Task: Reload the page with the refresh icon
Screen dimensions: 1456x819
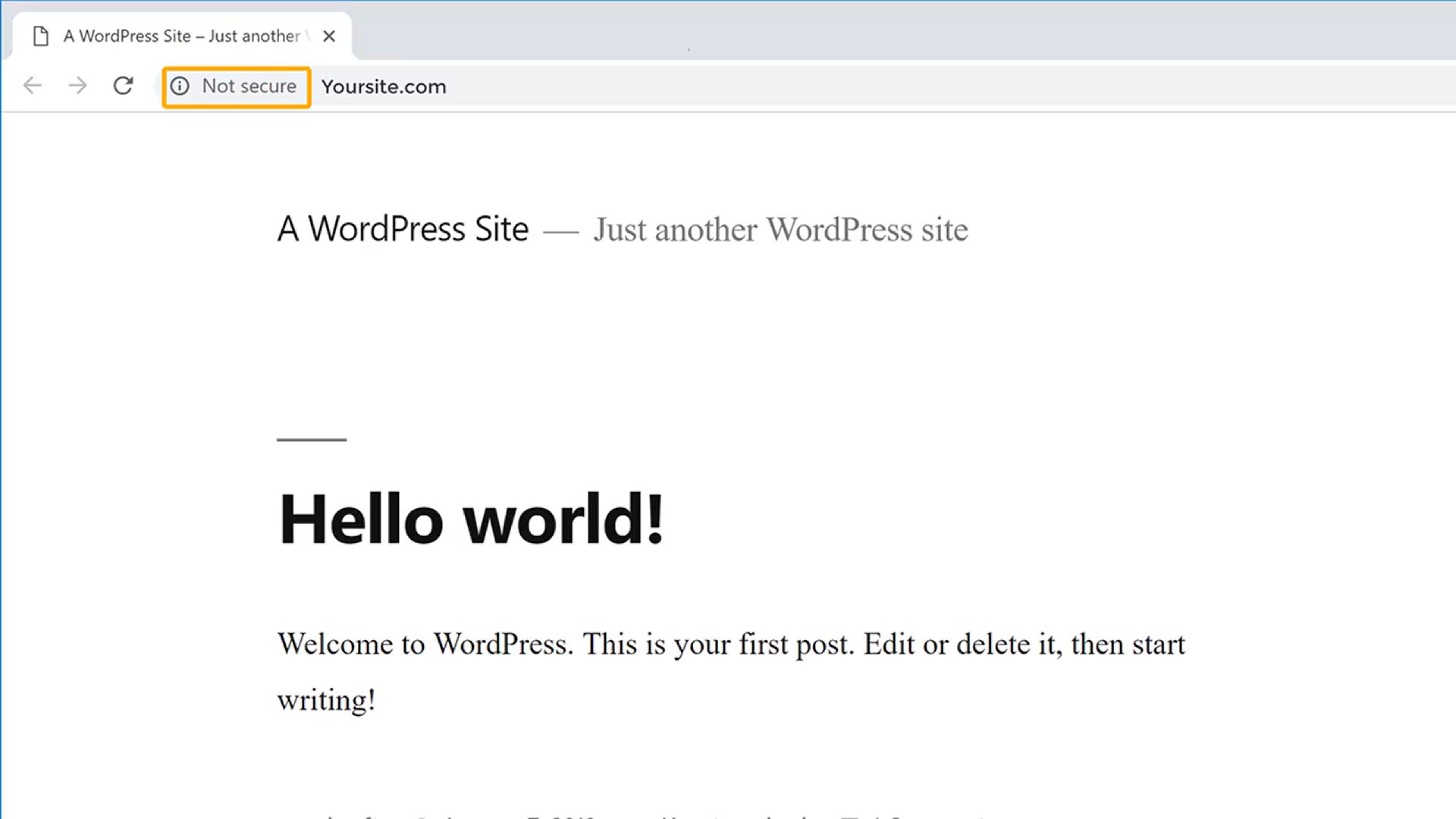Action: (x=123, y=86)
